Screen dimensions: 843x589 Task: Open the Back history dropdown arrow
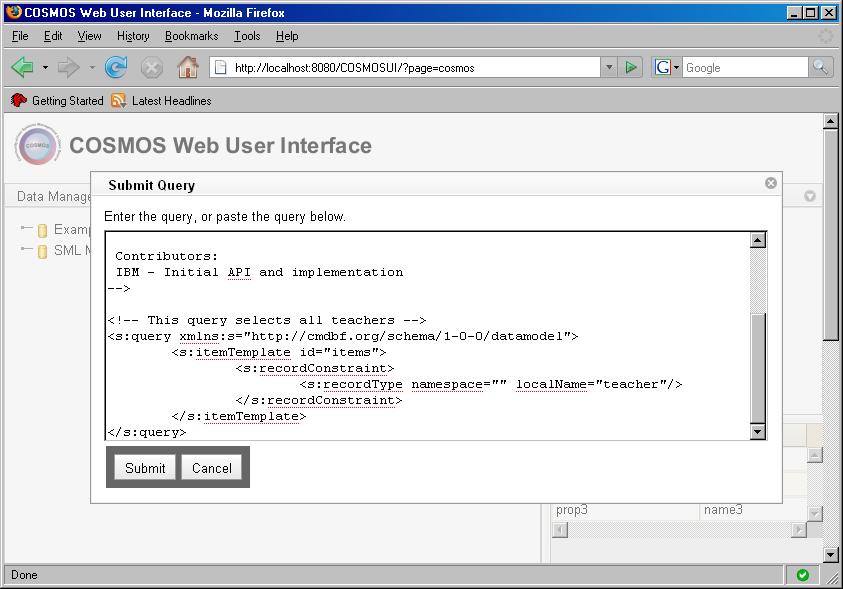[x=45, y=68]
